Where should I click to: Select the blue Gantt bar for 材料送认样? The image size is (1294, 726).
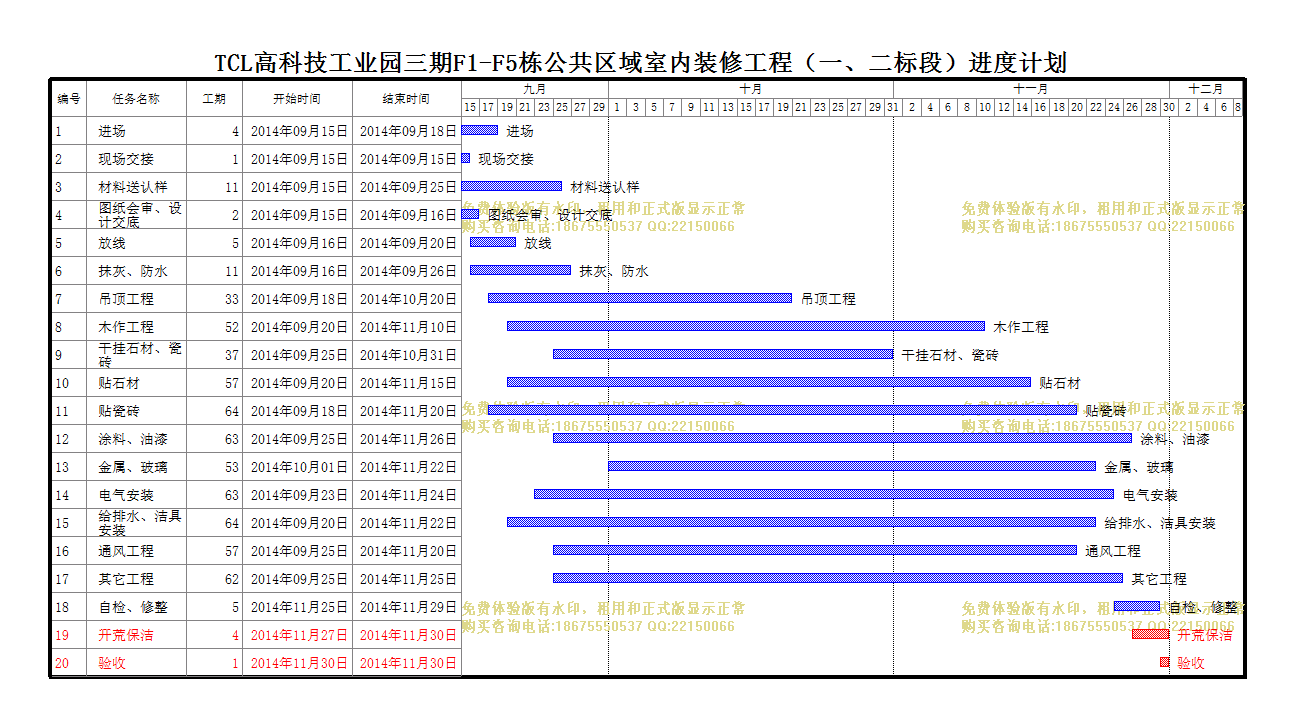[x=512, y=186]
